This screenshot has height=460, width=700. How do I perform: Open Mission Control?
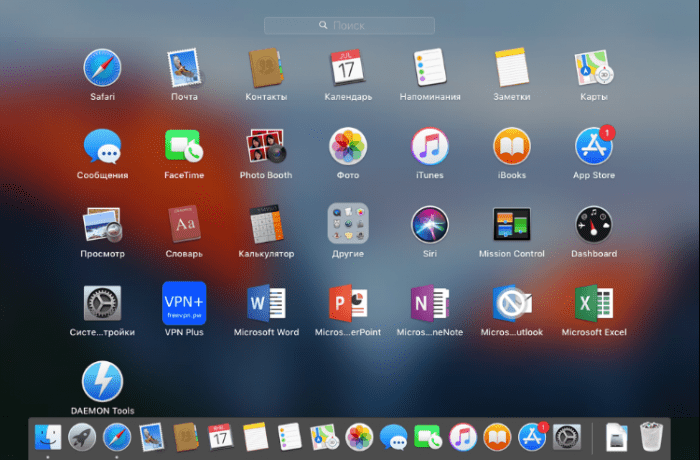[x=512, y=224]
